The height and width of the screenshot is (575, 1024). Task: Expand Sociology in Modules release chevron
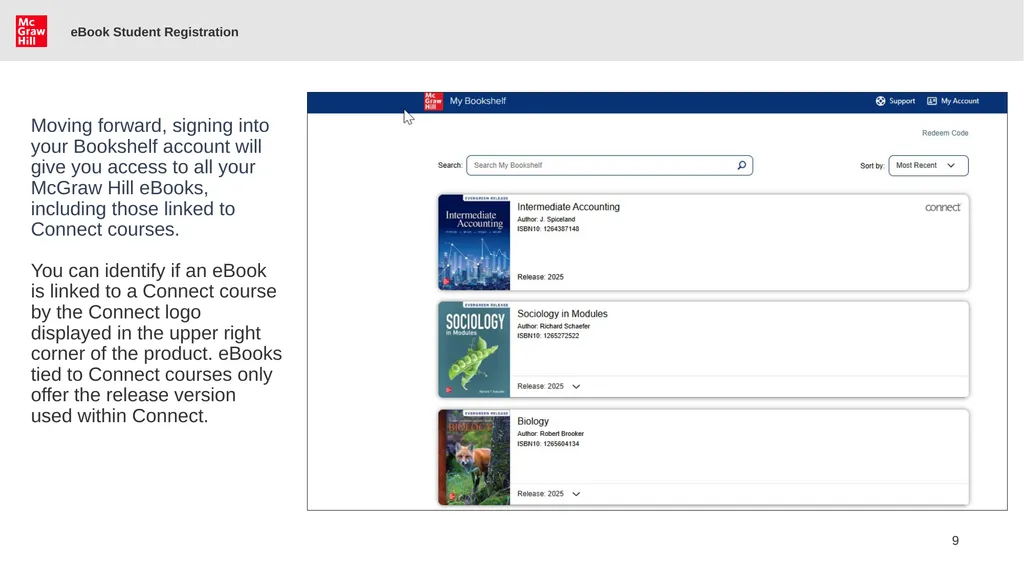pos(576,387)
